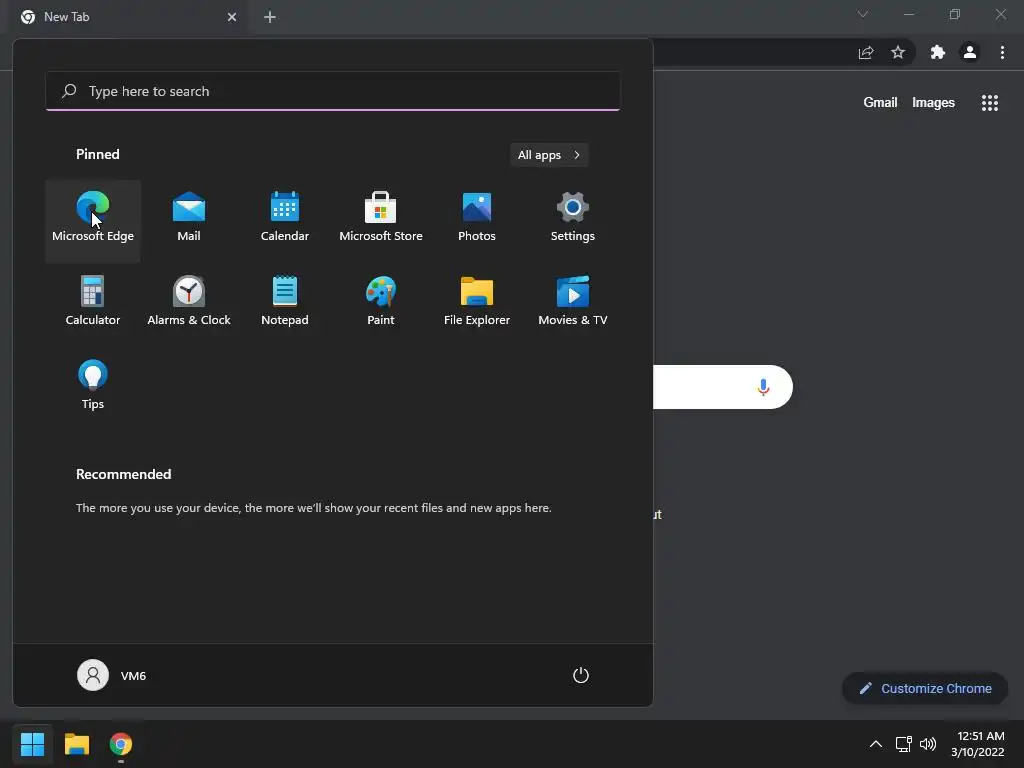Open the clock and date flyout
Image resolution: width=1024 pixels, height=768 pixels.
978,744
